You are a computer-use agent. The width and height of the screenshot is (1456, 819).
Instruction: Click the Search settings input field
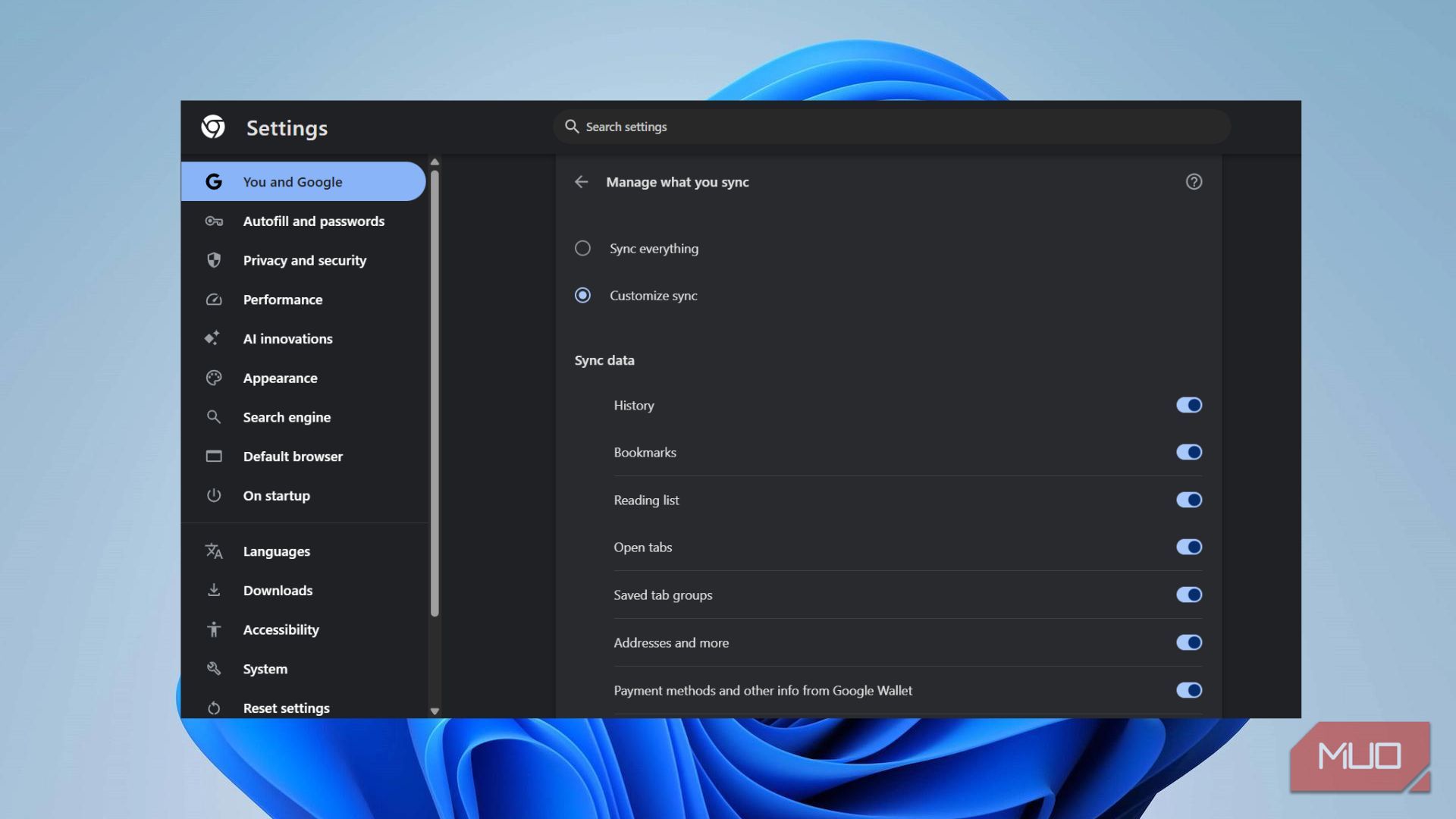(x=892, y=127)
